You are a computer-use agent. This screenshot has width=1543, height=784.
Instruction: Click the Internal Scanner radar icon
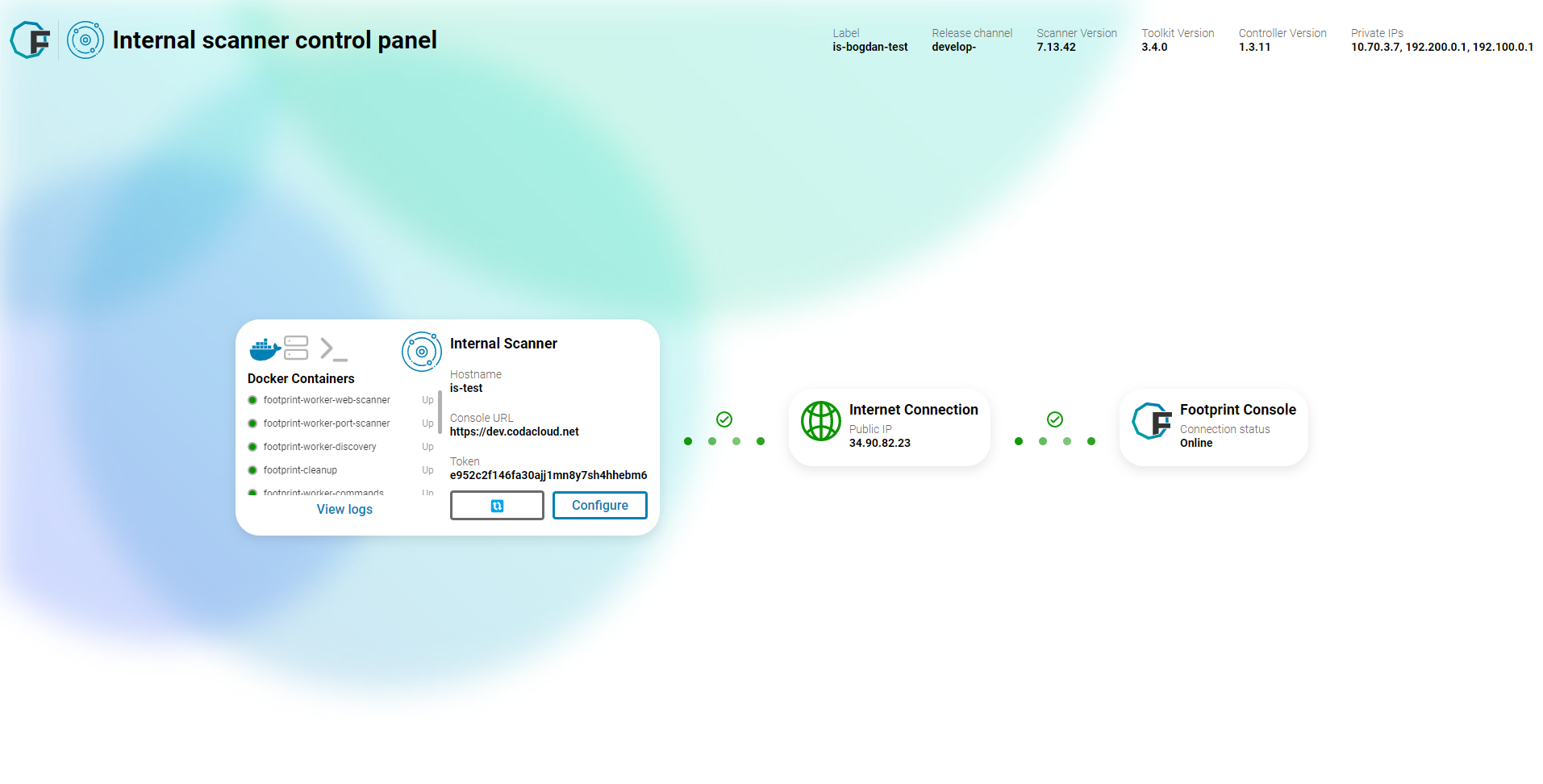click(421, 352)
